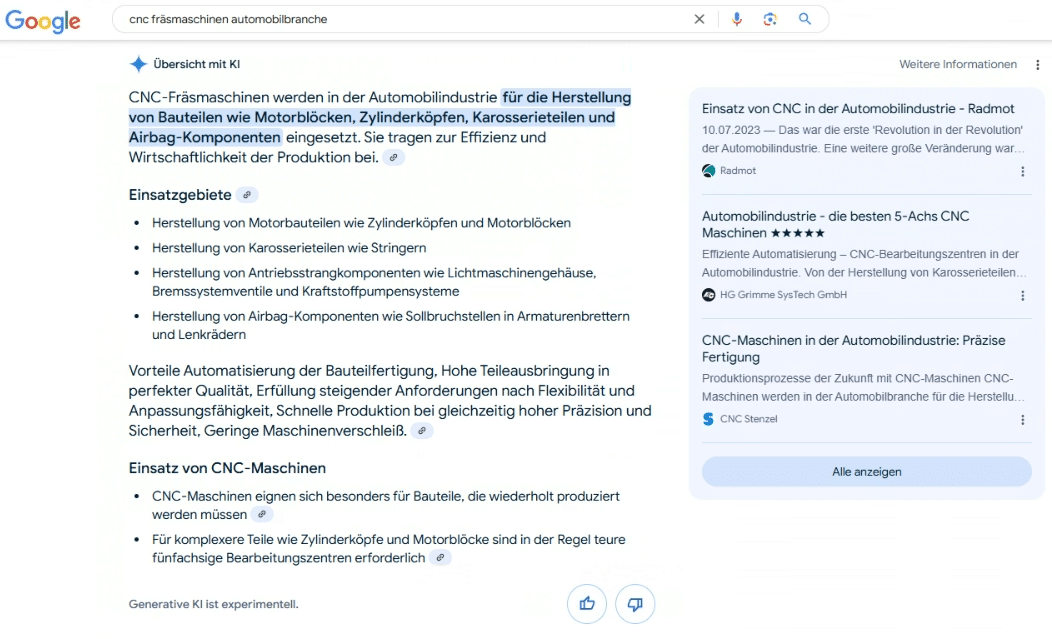Click source link icon after Produktion bei
Image resolution: width=1052 pixels, height=639 pixels.
coord(394,158)
